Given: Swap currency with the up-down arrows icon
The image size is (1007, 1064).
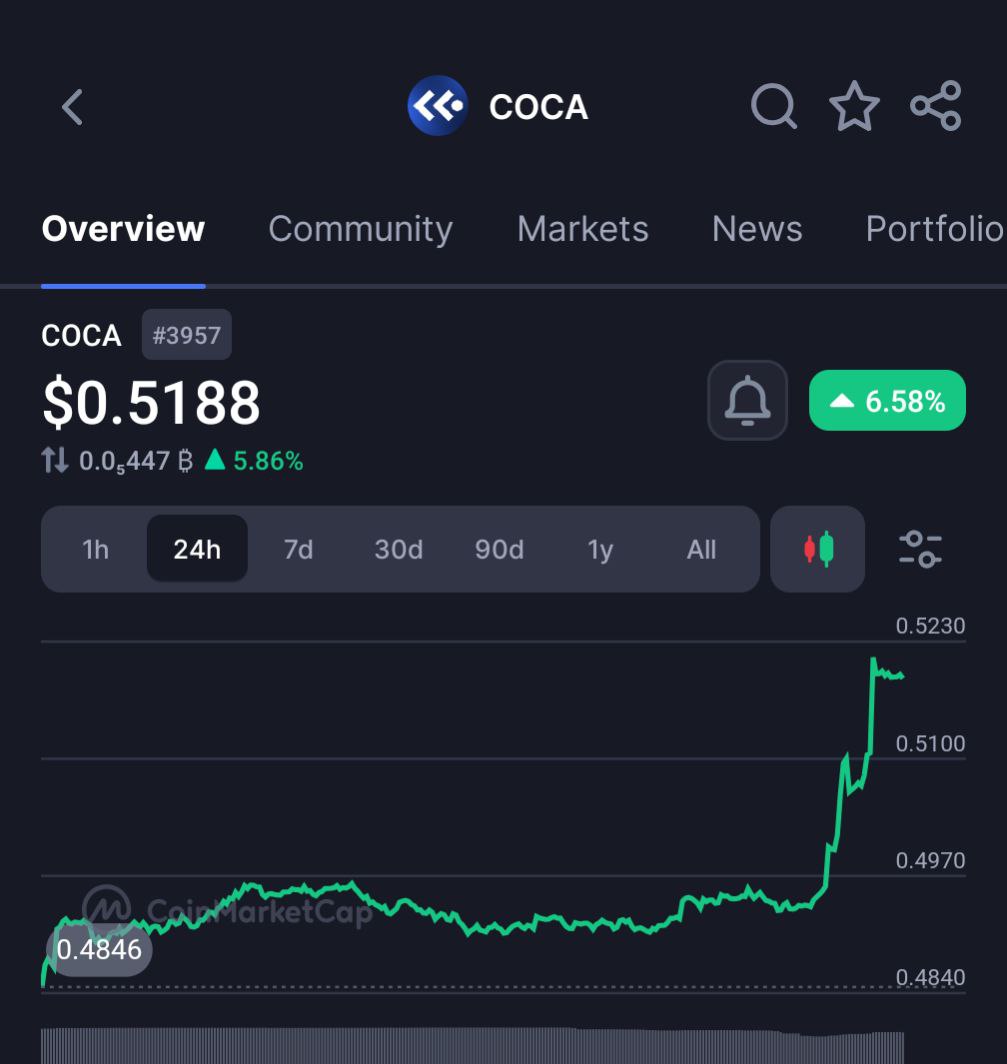Looking at the screenshot, I should coord(55,461).
